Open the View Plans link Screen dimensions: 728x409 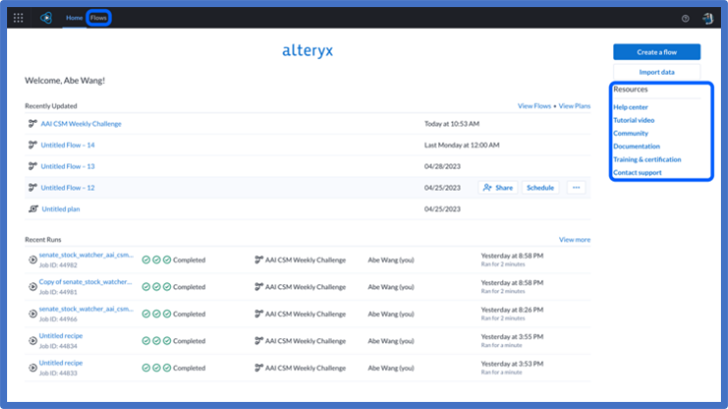574,106
